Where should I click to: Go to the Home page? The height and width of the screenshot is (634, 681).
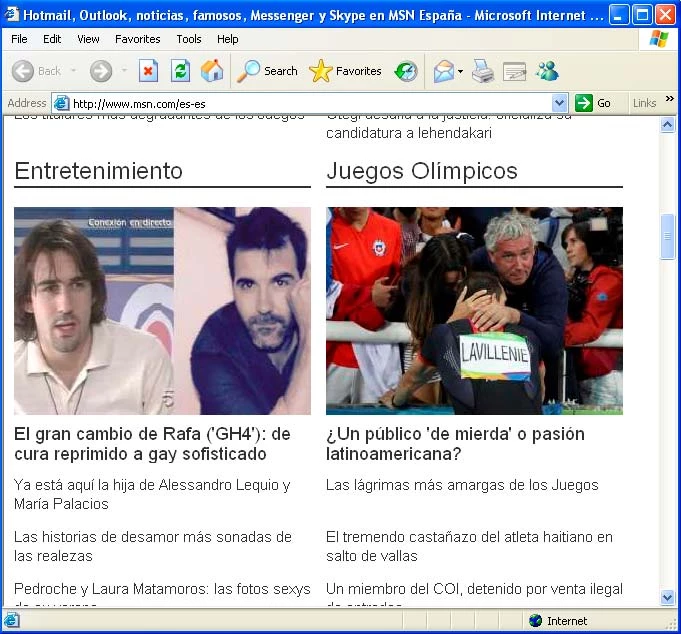[212, 71]
